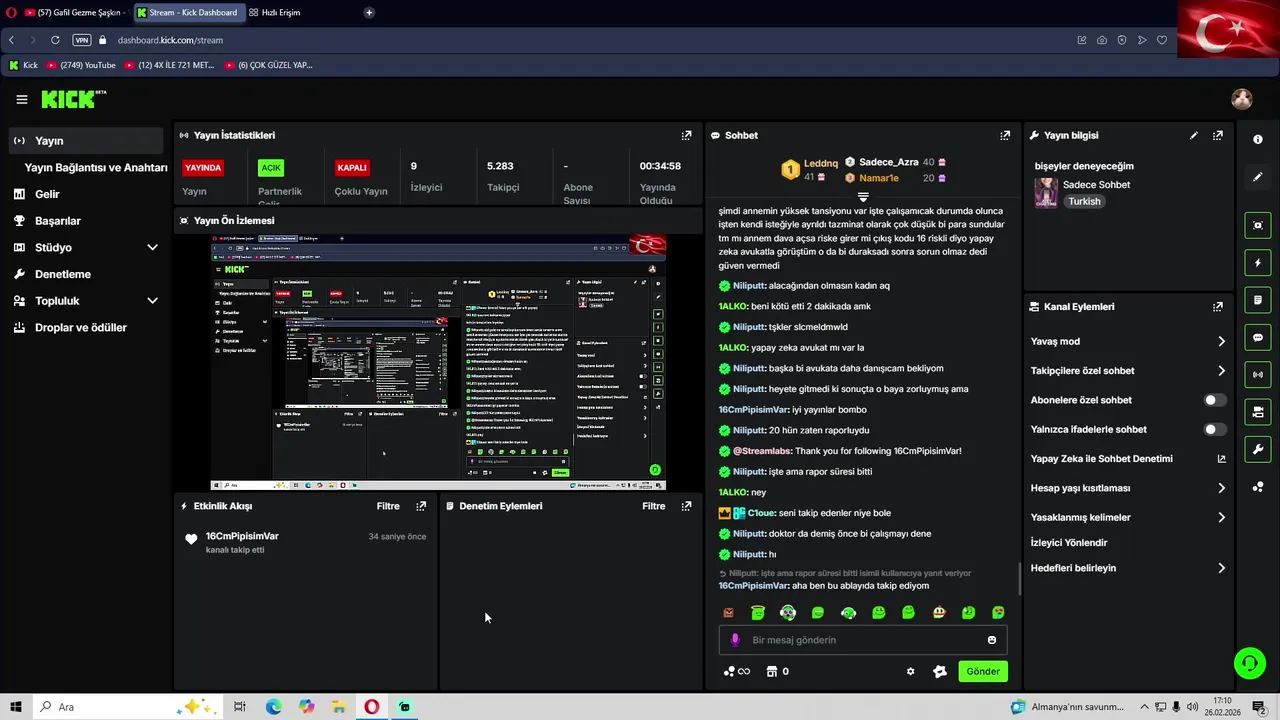The width and height of the screenshot is (1280, 720).
Task: Open Droplar ve ödüller page
Action: [x=84, y=328]
